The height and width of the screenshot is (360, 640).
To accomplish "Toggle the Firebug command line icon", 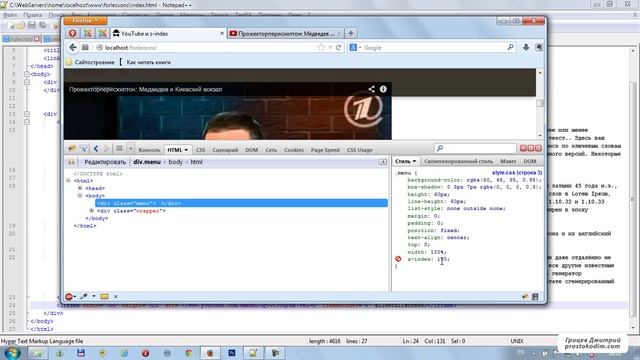I will click(119, 149).
